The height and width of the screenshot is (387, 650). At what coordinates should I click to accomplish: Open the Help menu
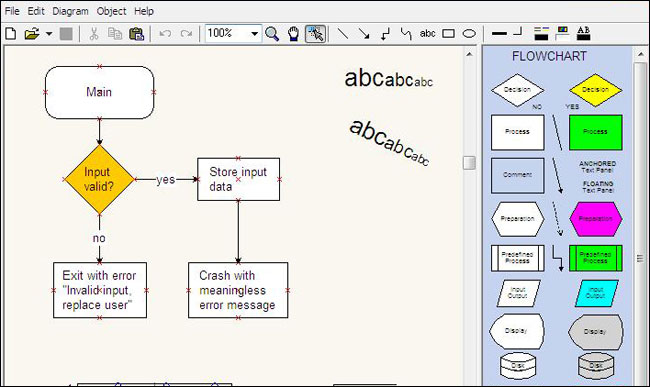pos(144,11)
